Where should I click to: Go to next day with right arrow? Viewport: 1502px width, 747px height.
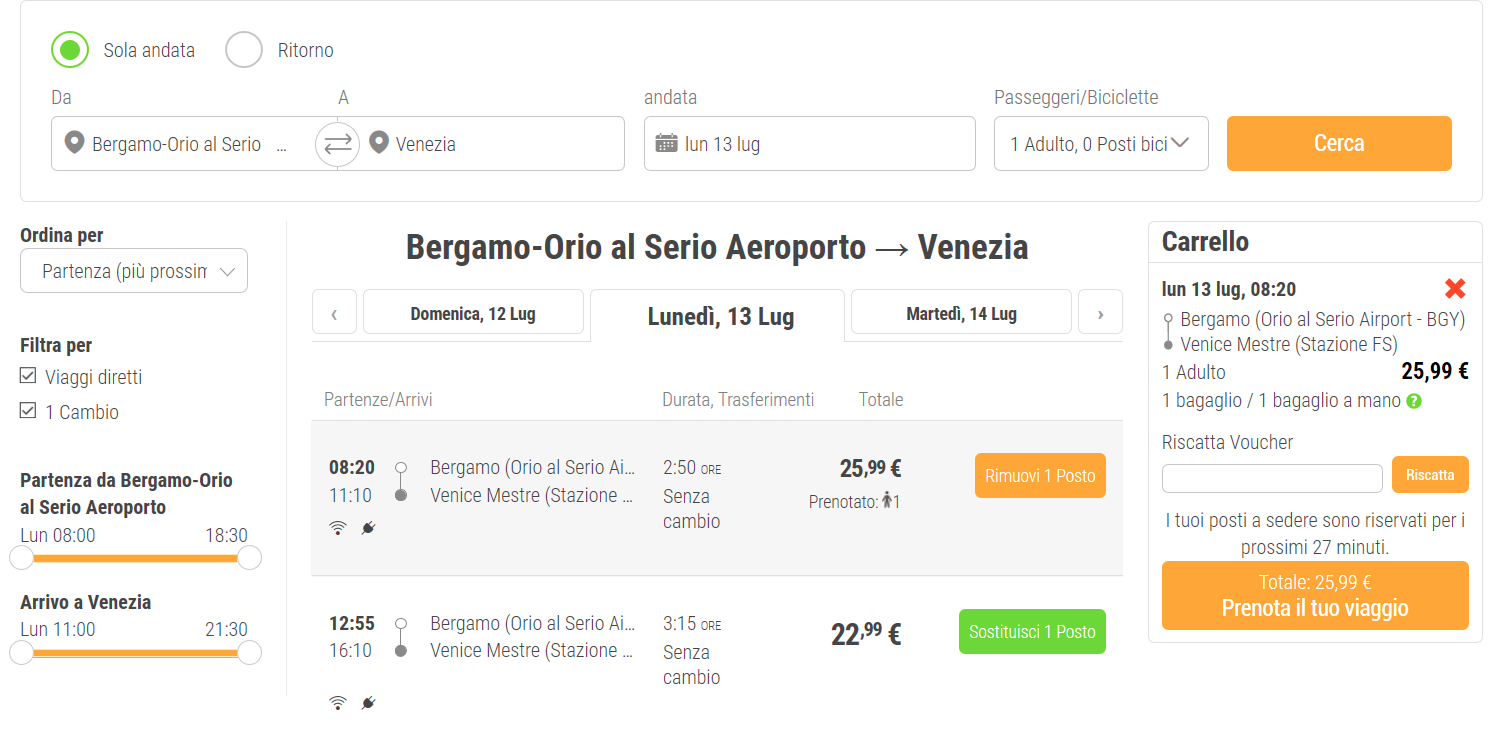pos(1100,313)
